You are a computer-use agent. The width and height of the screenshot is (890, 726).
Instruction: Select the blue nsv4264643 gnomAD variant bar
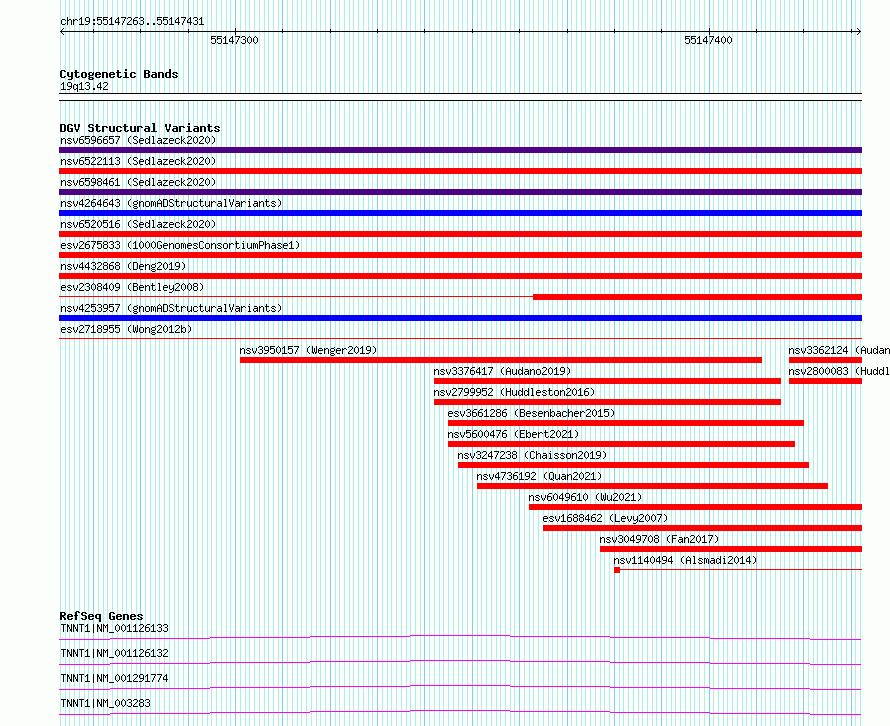460,213
